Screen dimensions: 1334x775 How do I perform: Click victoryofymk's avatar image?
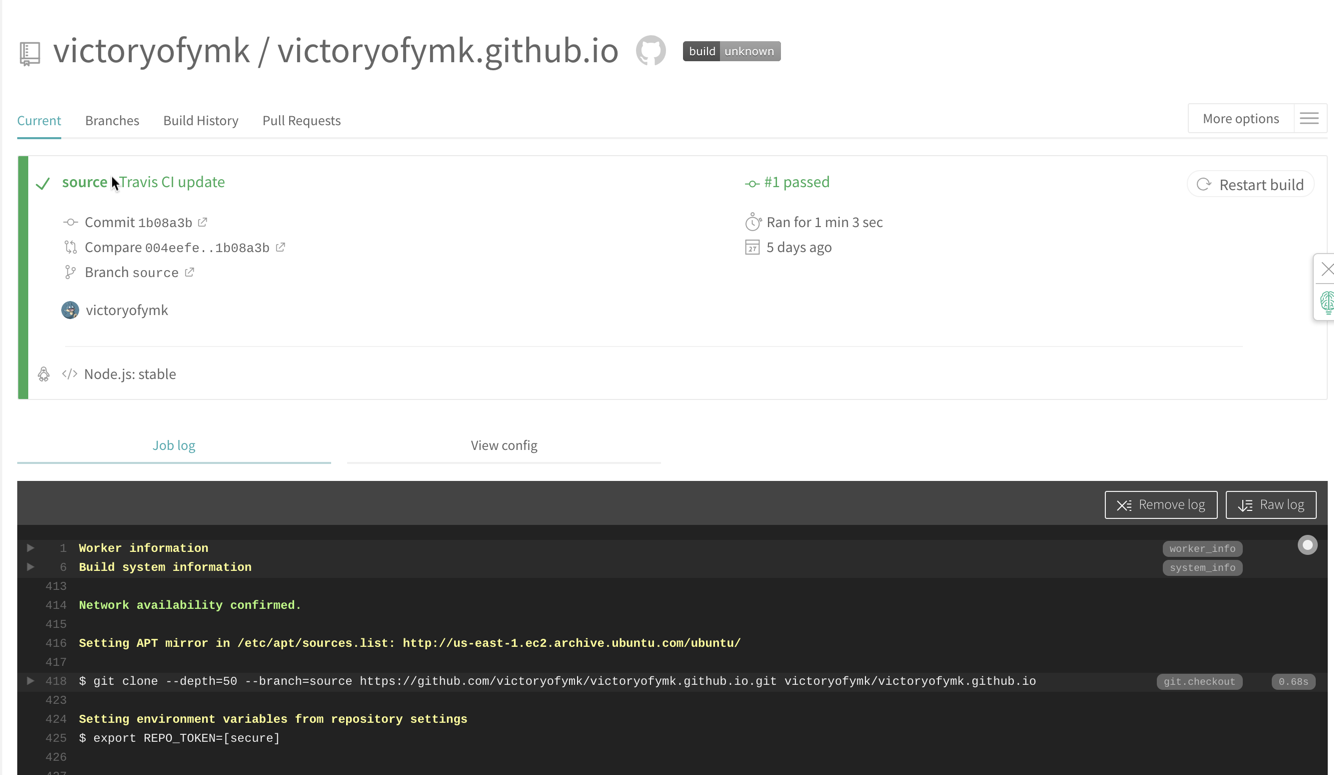[70, 310]
